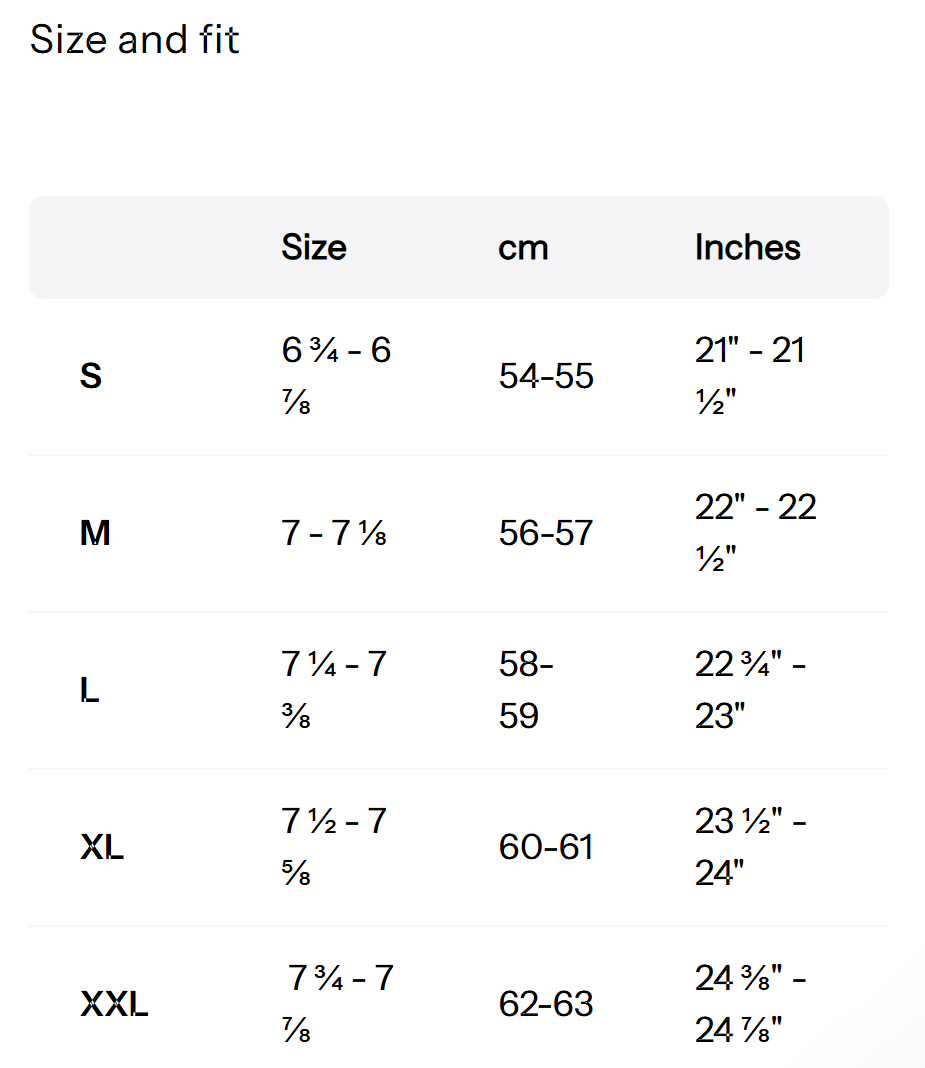Viewport: 925px width, 1068px height.
Task: Select the 56-57 cm value
Action: (x=546, y=534)
